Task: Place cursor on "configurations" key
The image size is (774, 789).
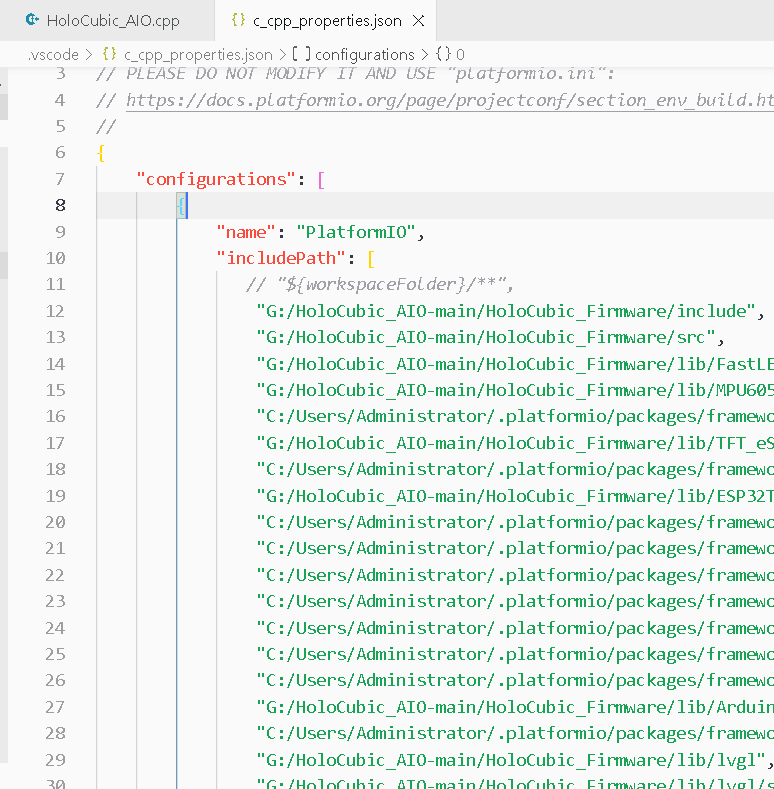Action: tap(216, 179)
